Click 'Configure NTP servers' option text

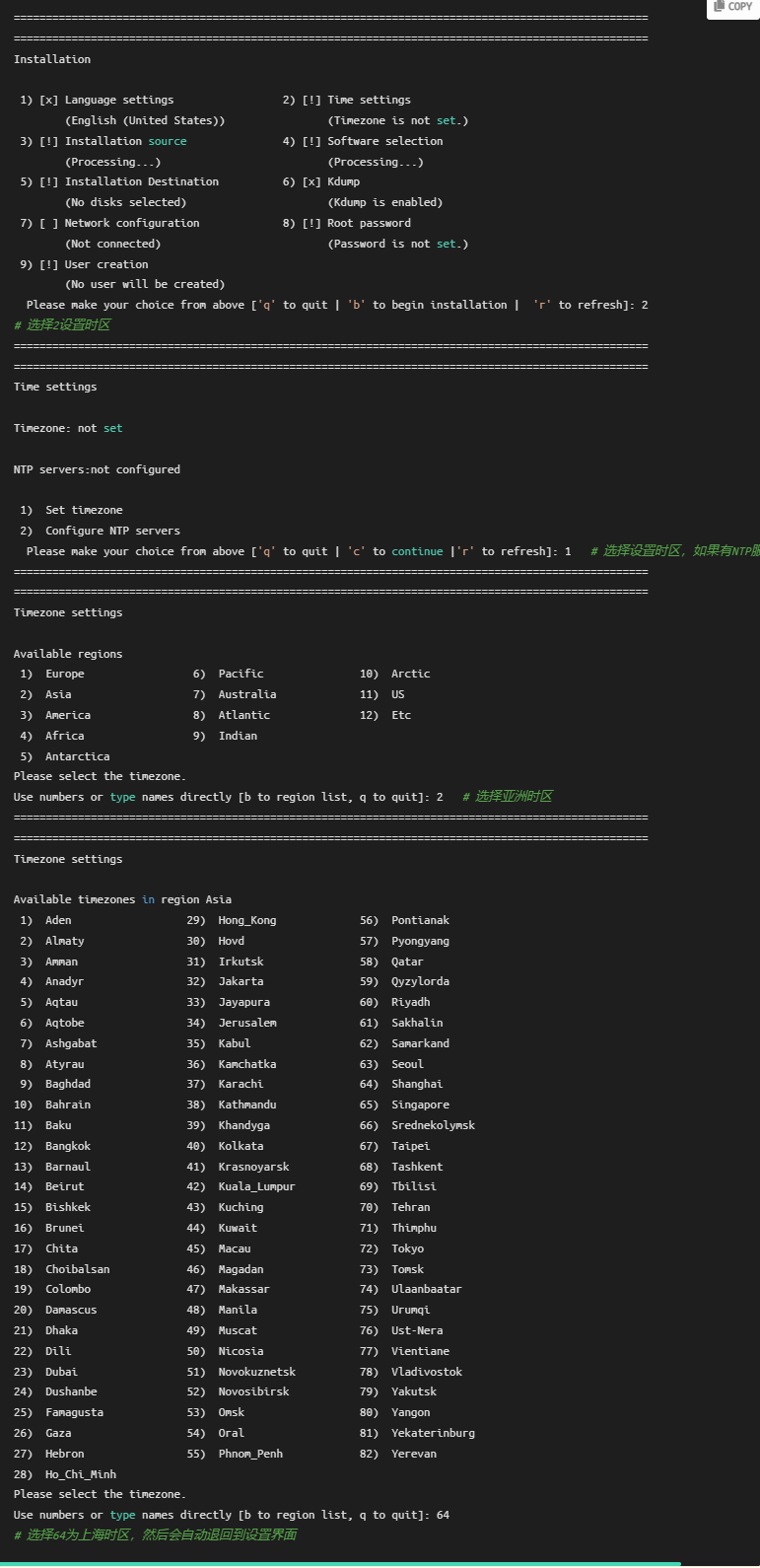coord(112,531)
